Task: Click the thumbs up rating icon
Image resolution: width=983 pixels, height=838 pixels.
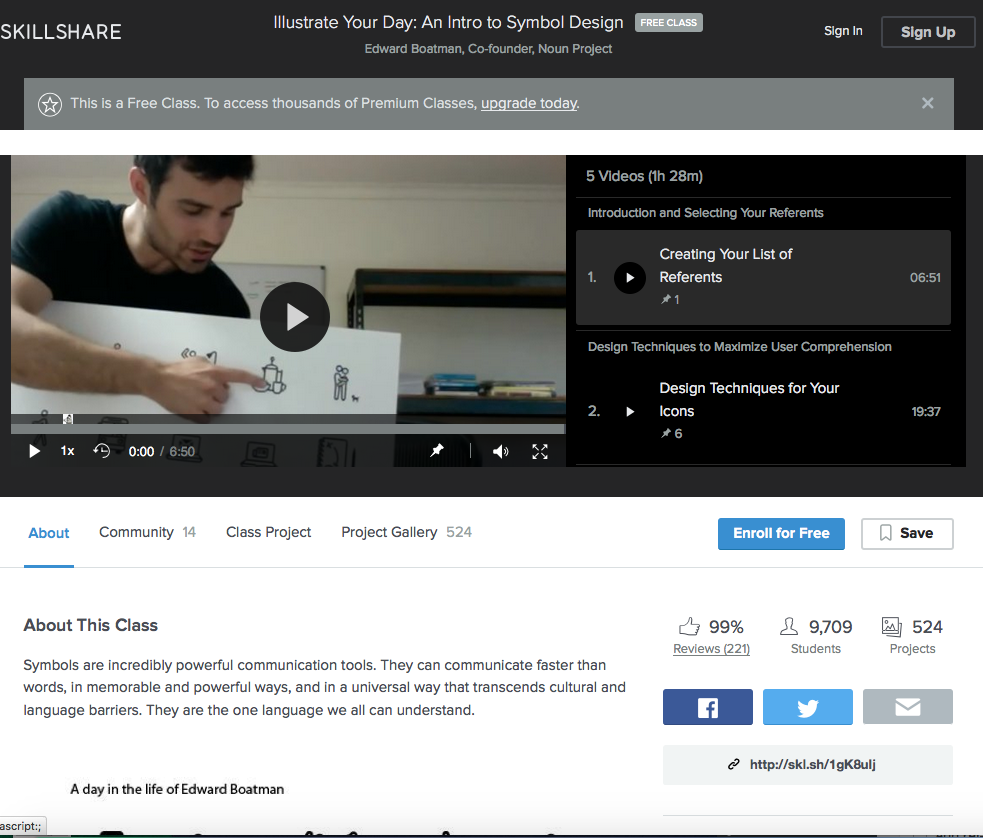Action: 689,626
